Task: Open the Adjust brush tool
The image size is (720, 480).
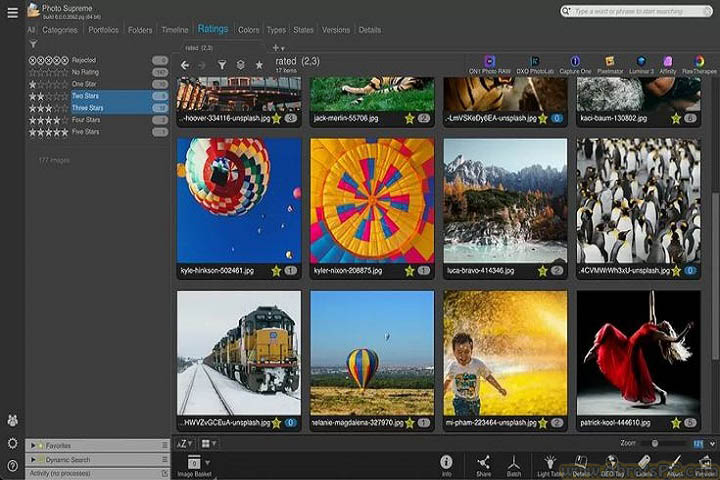Action: pos(675,465)
